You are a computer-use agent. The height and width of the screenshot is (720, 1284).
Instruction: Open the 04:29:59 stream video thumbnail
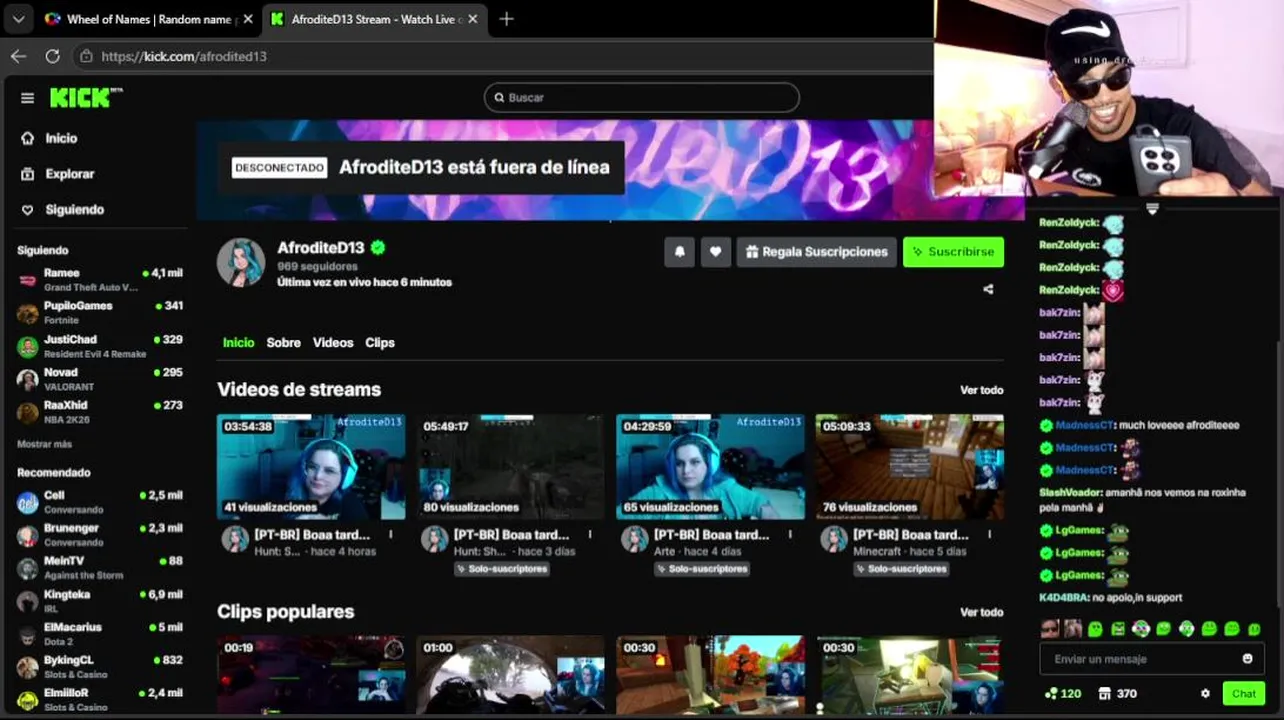[710, 467]
